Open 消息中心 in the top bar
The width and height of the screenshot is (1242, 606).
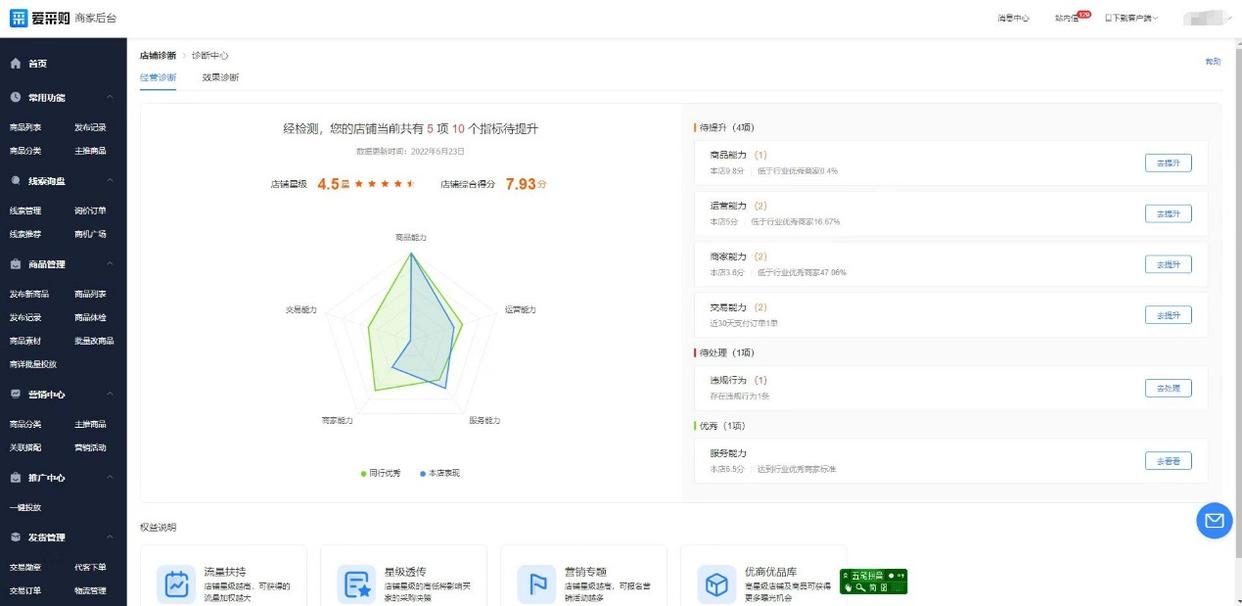(1013, 18)
